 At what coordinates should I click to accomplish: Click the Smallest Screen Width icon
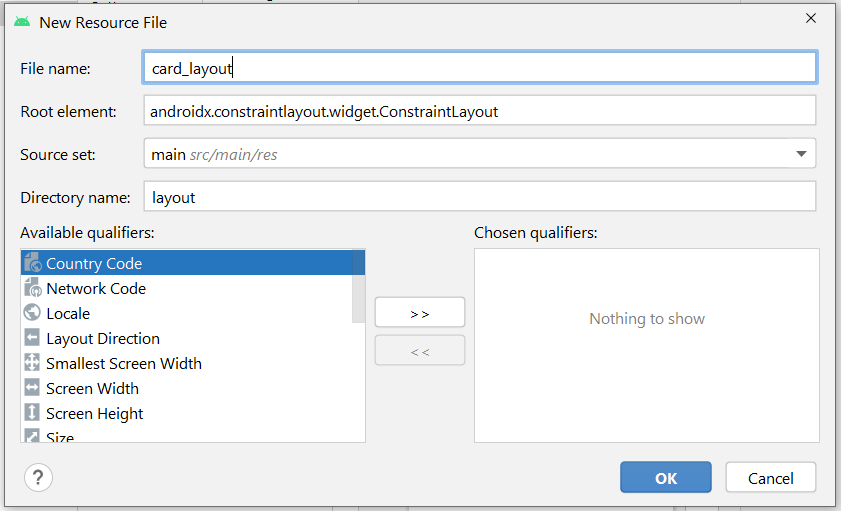(x=31, y=364)
